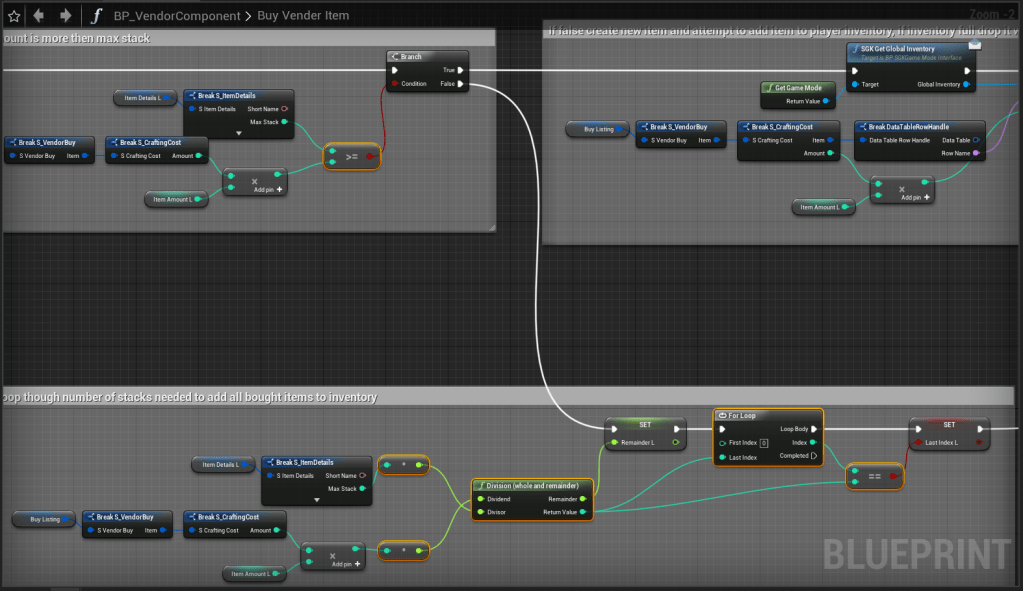Click the Condition pin on the Branch node
This screenshot has height=591, width=1023.
point(396,84)
